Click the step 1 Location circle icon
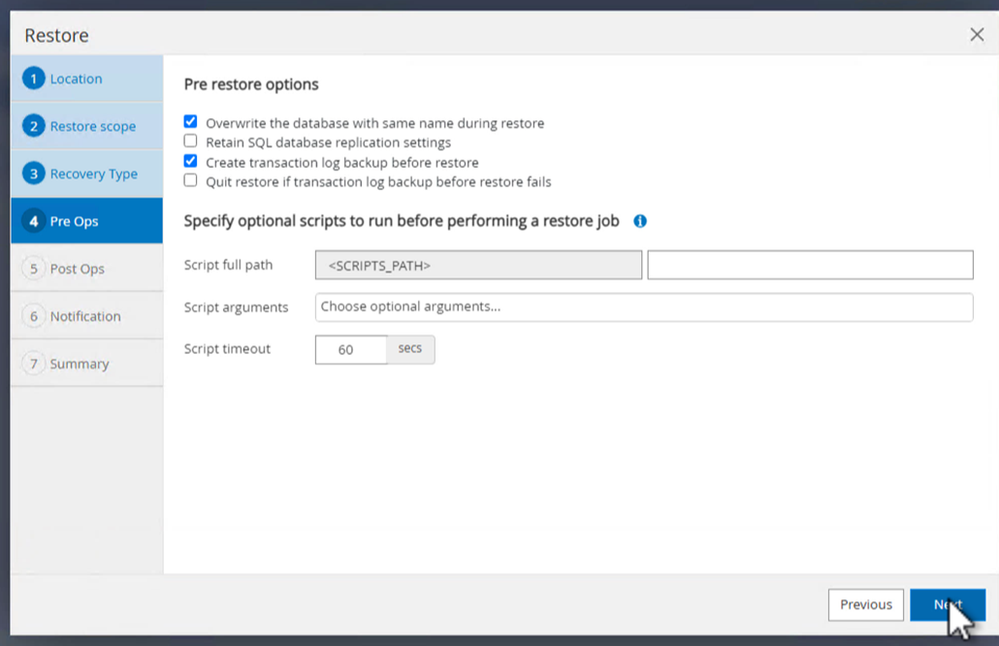 pyautogui.click(x=34, y=79)
